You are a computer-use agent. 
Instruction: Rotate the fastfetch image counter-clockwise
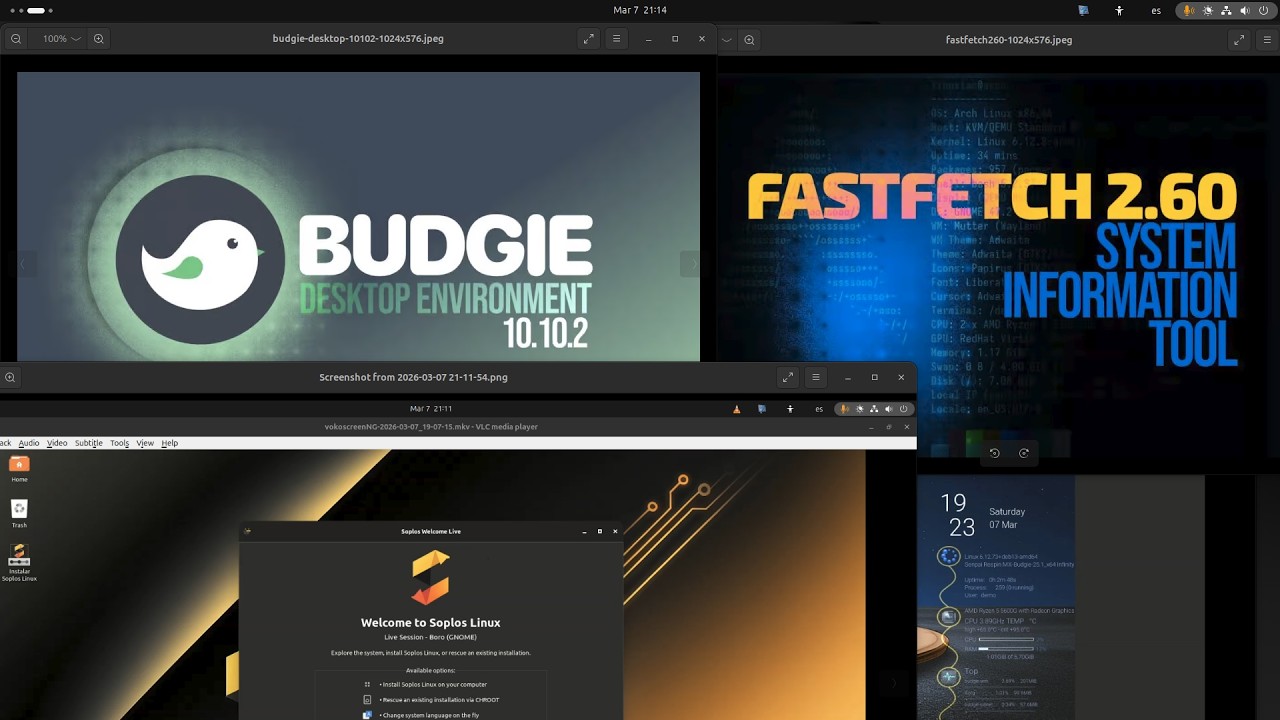(994, 453)
